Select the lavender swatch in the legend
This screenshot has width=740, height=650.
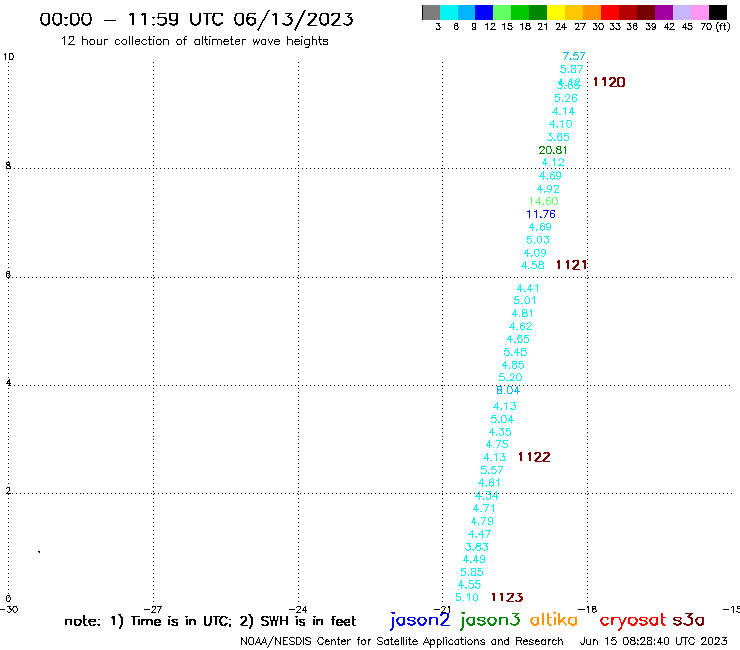point(681,12)
